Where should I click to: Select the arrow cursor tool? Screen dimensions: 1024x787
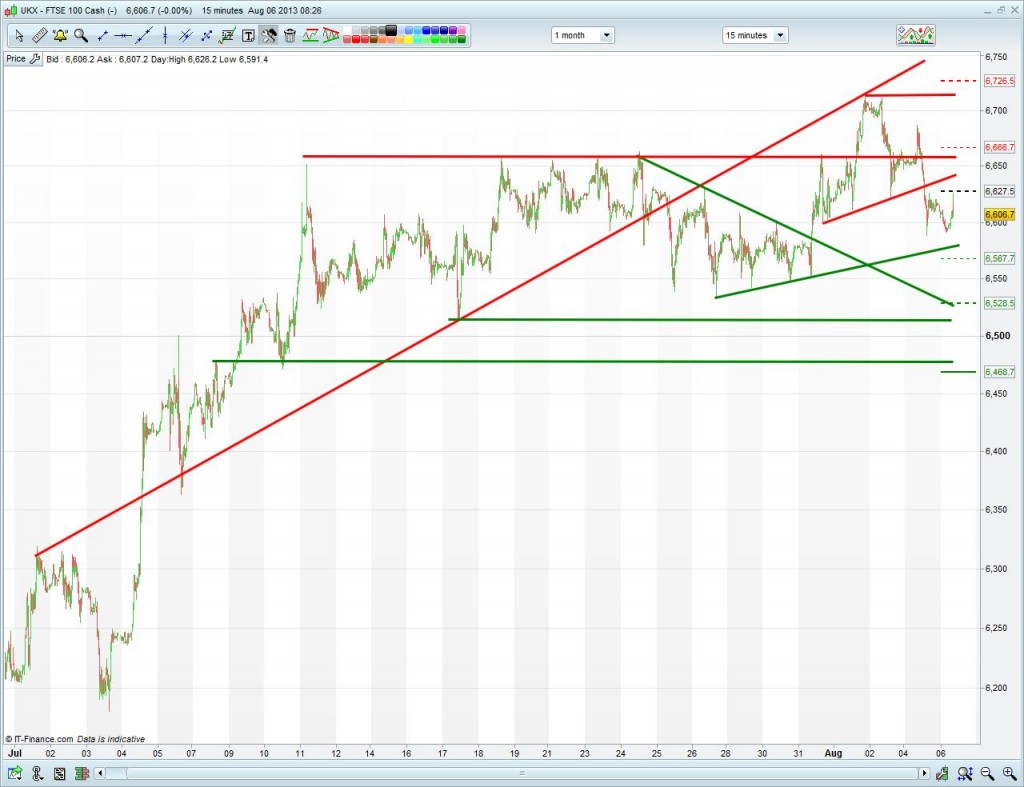click(19, 36)
